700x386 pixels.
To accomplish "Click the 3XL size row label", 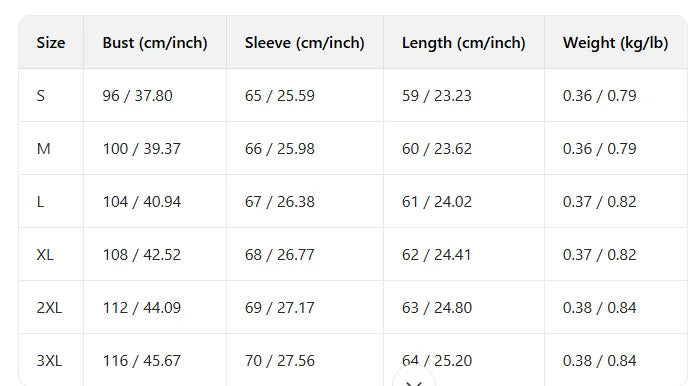I will pos(49,361).
